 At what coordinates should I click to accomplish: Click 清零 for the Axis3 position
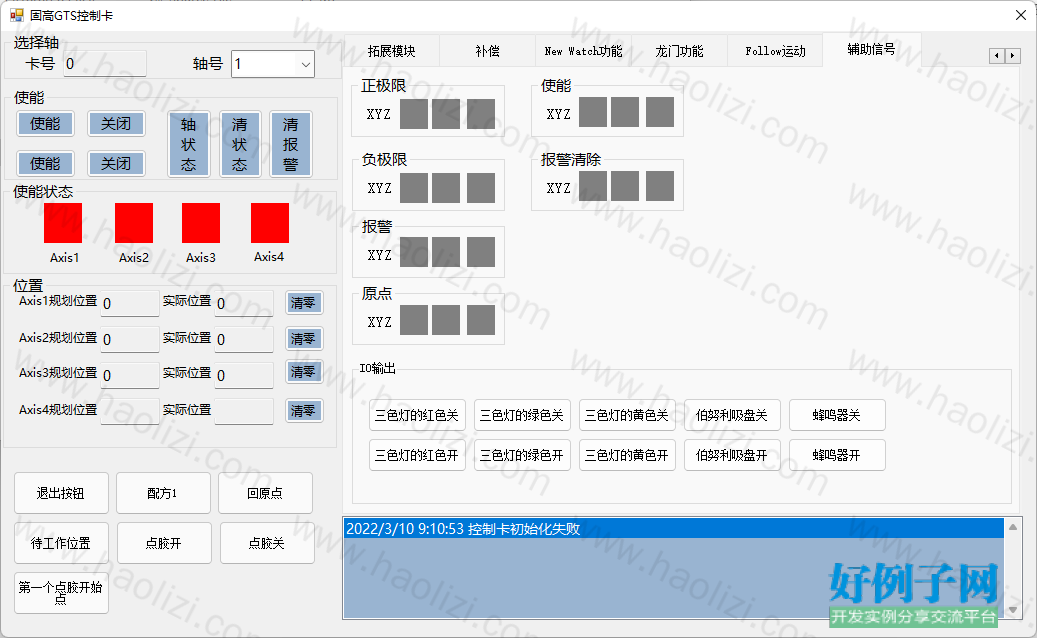pyautogui.click(x=304, y=372)
